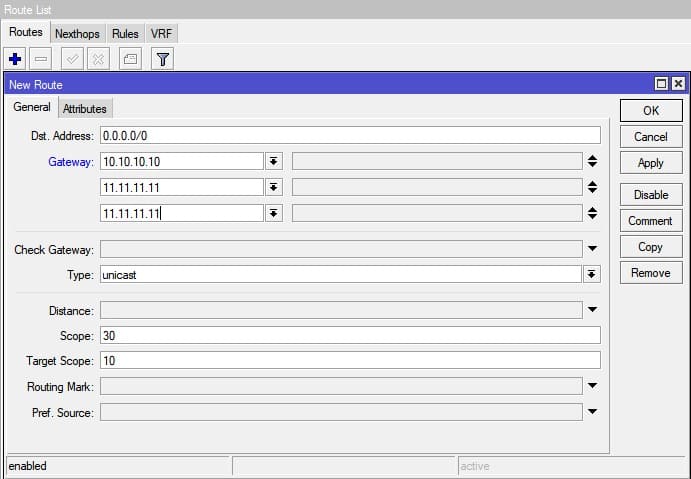This screenshot has height=479, width=691.
Task: Click the active status text
Action: (x=475, y=466)
